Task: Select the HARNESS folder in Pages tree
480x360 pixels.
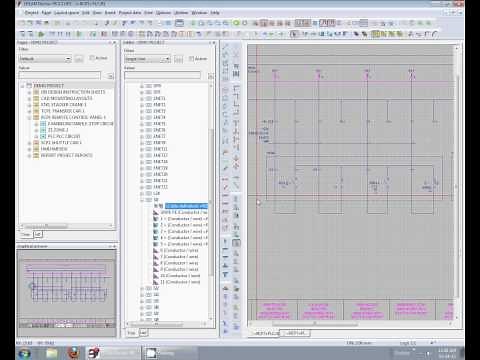Action: coord(54,149)
